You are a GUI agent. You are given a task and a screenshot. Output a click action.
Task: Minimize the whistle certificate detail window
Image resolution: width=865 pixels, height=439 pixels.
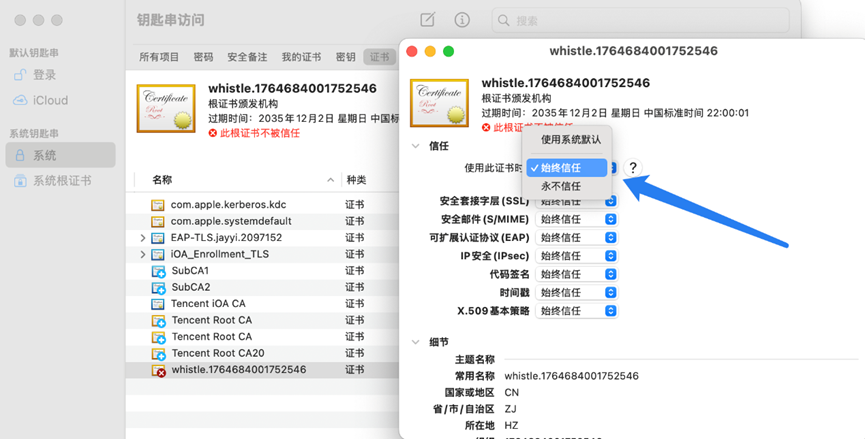pyautogui.click(x=430, y=51)
